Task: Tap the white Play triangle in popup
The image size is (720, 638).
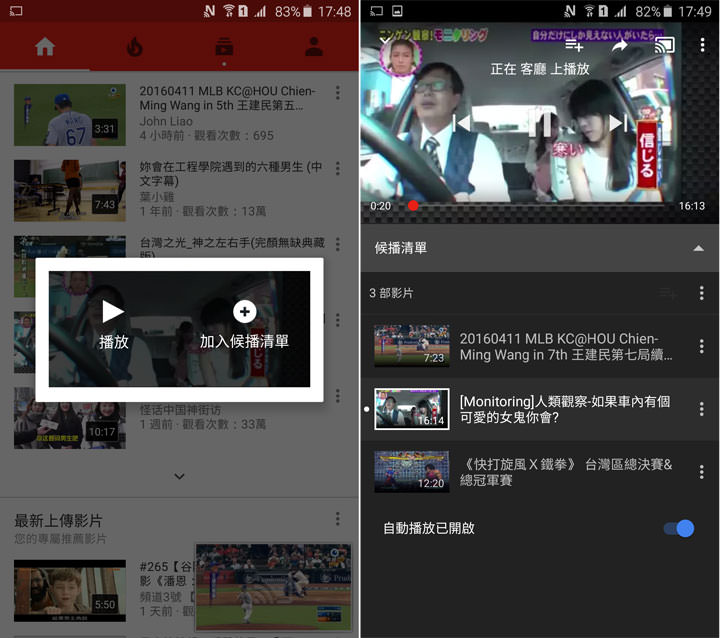Action: pos(112,311)
